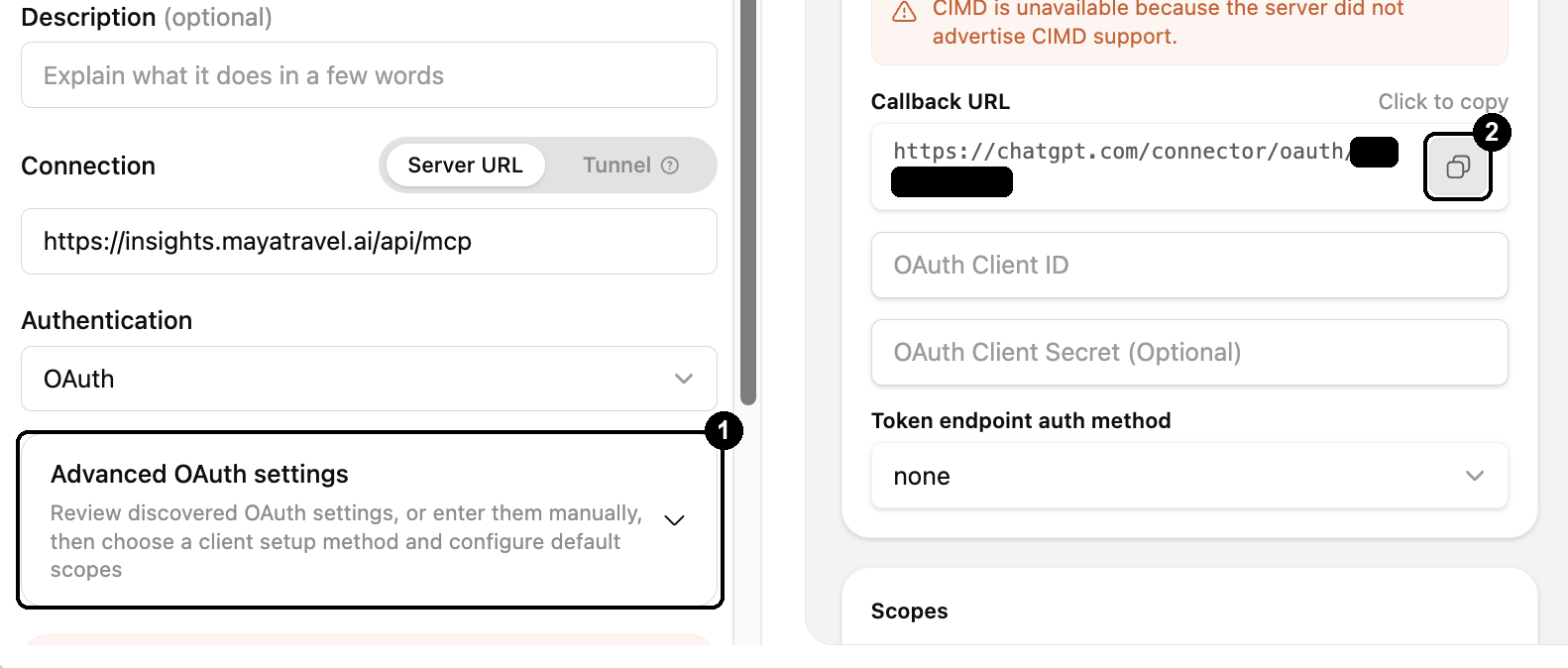This screenshot has width=1568, height=668.
Task: Click the server URL input field
Action: click(x=369, y=241)
